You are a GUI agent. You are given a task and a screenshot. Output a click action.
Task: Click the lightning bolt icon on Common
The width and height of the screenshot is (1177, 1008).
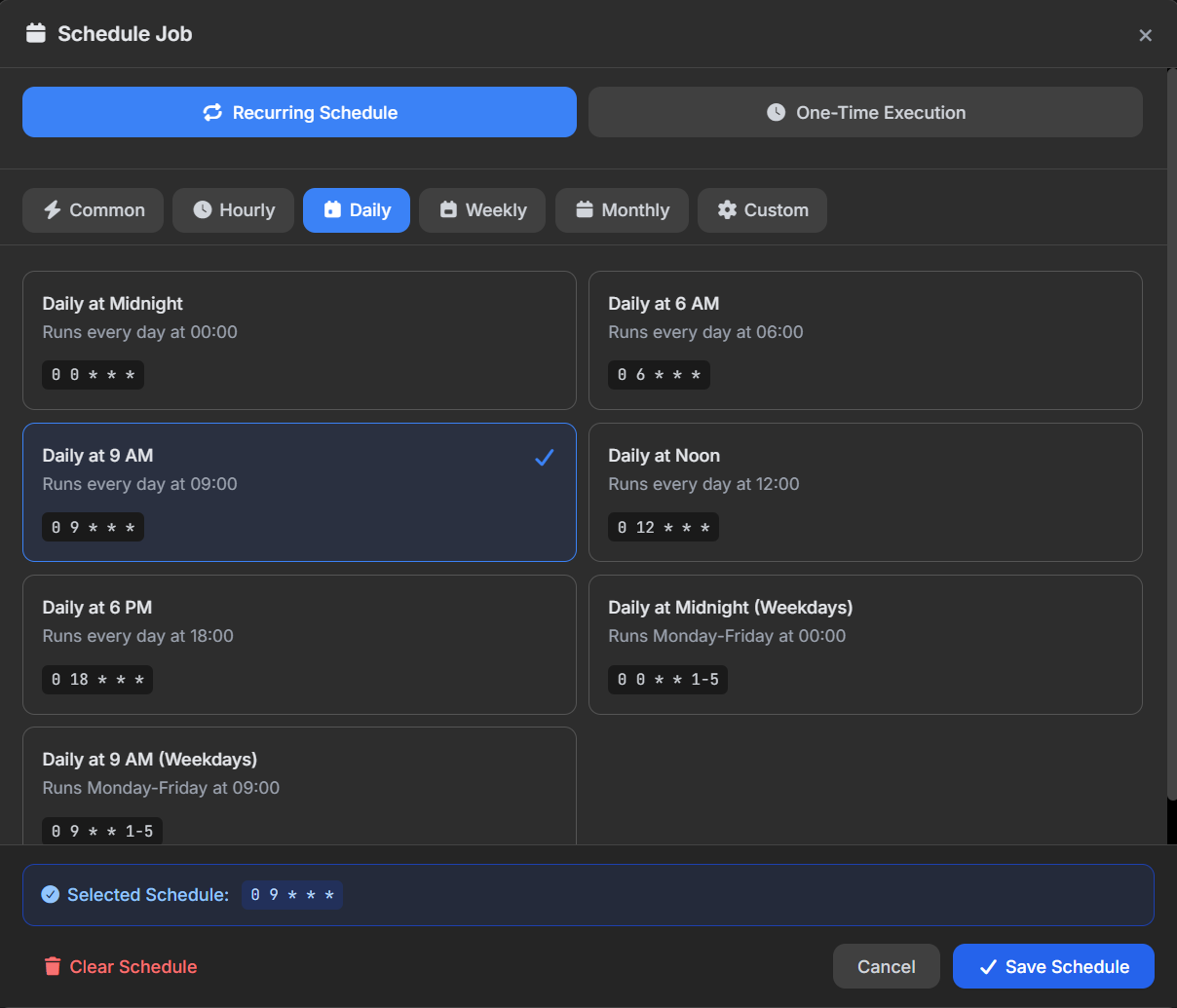(53, 209)
